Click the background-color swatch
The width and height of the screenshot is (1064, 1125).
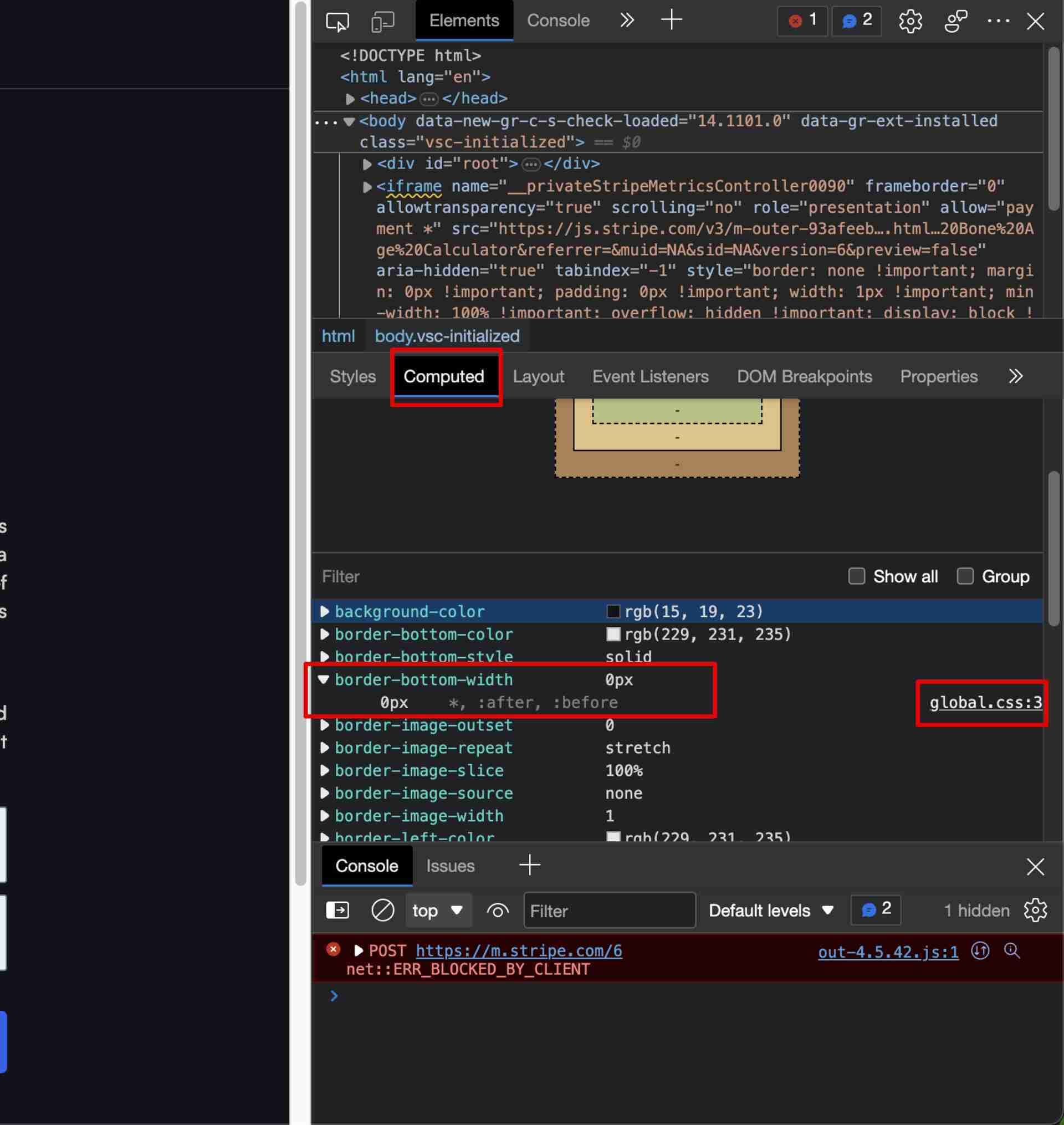point(613,611)
